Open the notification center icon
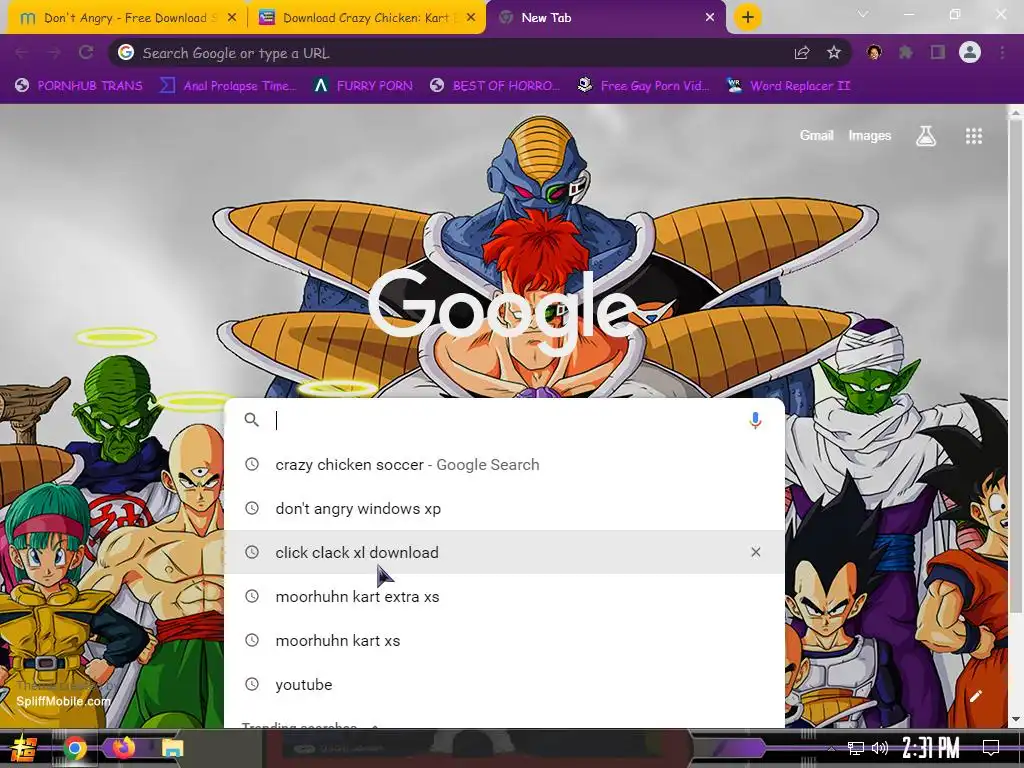 point(991,748)
